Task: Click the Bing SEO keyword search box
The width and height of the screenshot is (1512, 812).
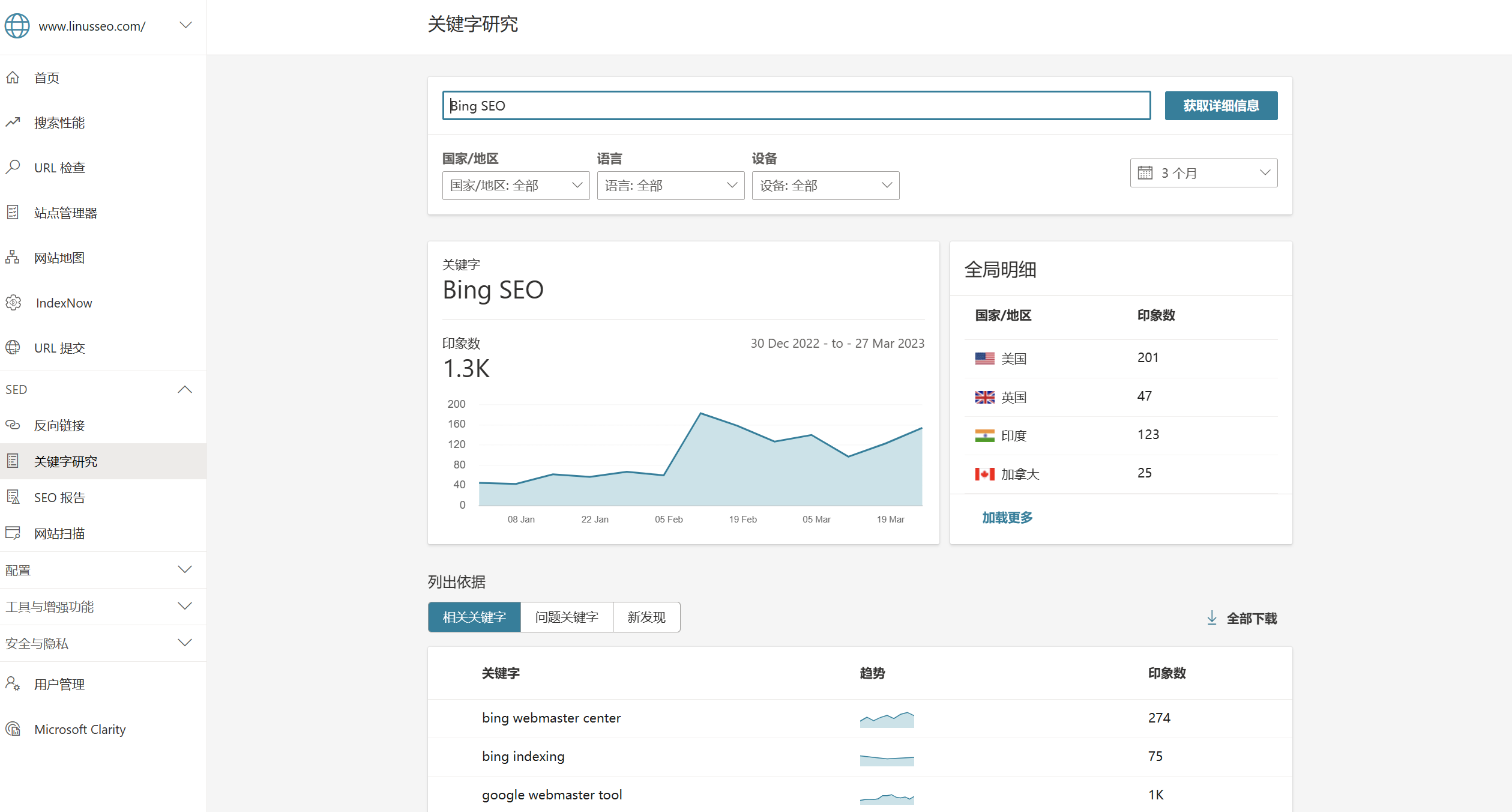Action: pyautogui.click(x=796, y=105)
